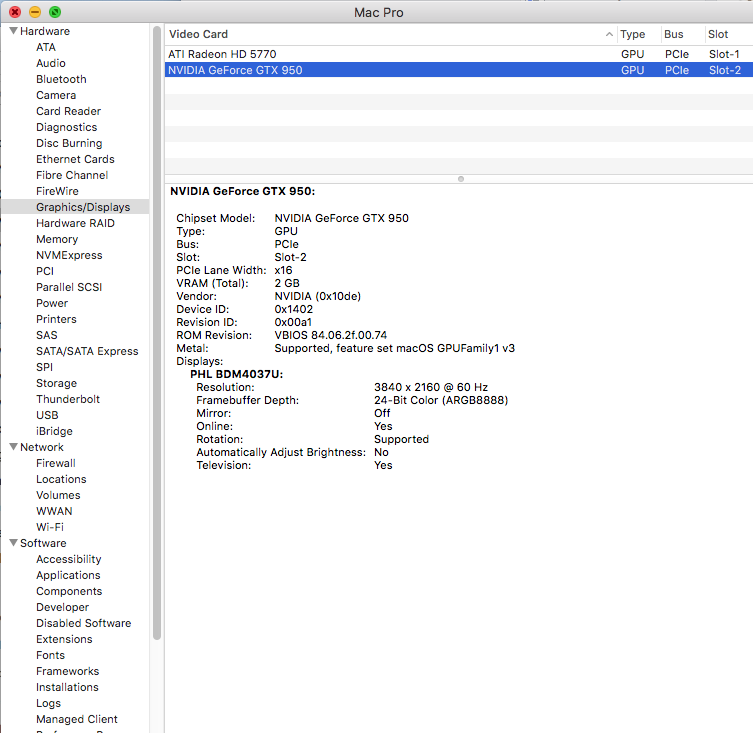753x733 pixels.
Task: Click the green zoom window button
Action: pos(55,12)
